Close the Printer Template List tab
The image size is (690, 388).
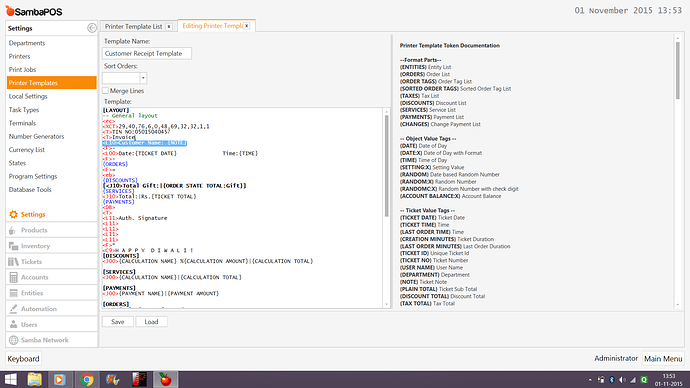coord(169,26)
